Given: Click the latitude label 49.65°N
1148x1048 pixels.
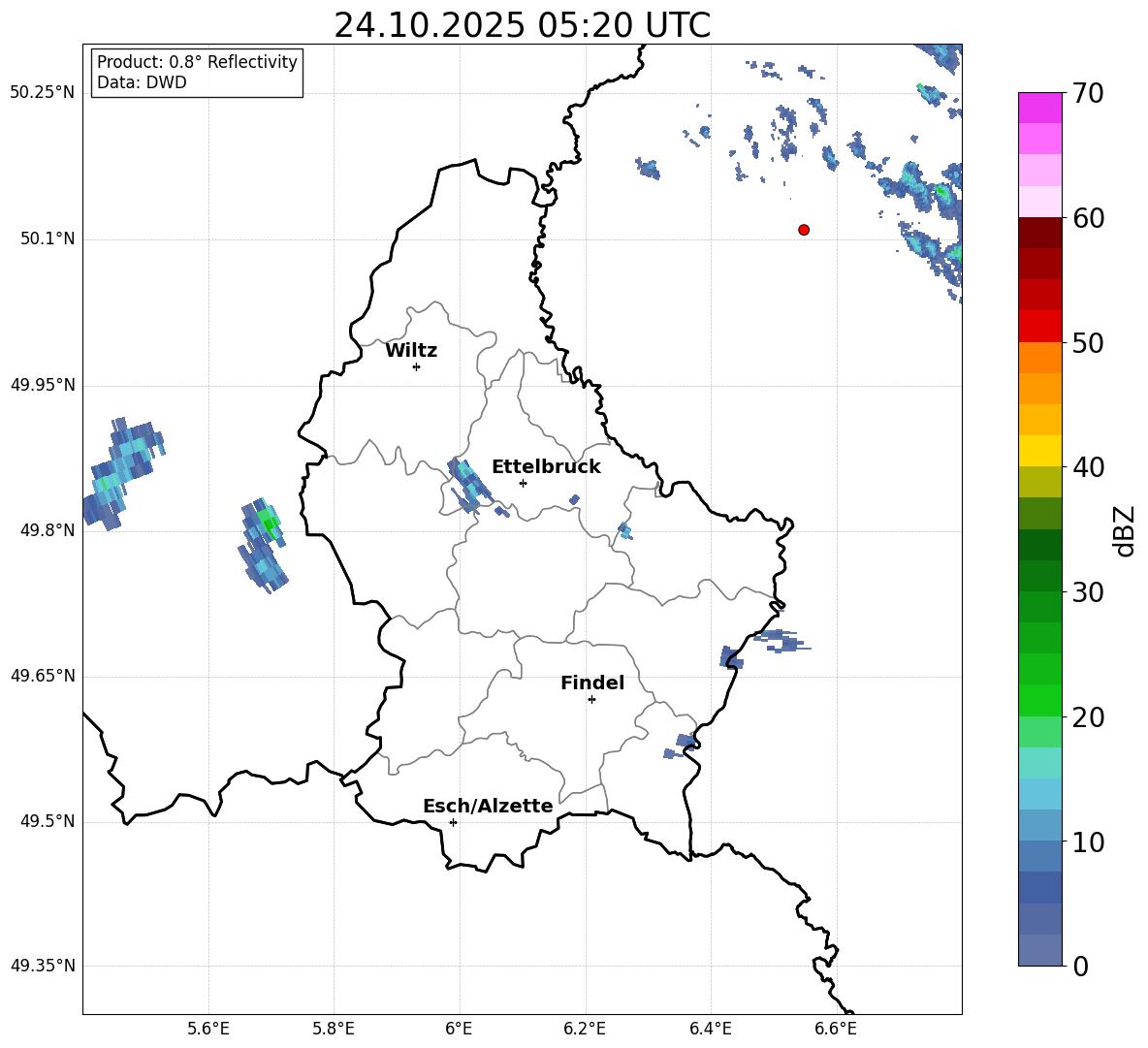Looking at the screenshot, I should (x=43, y=676).
